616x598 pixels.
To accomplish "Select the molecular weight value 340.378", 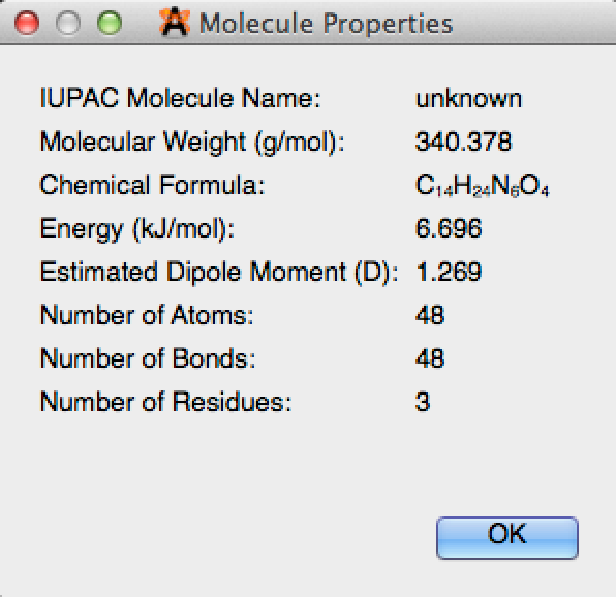I will coord(463,142).
